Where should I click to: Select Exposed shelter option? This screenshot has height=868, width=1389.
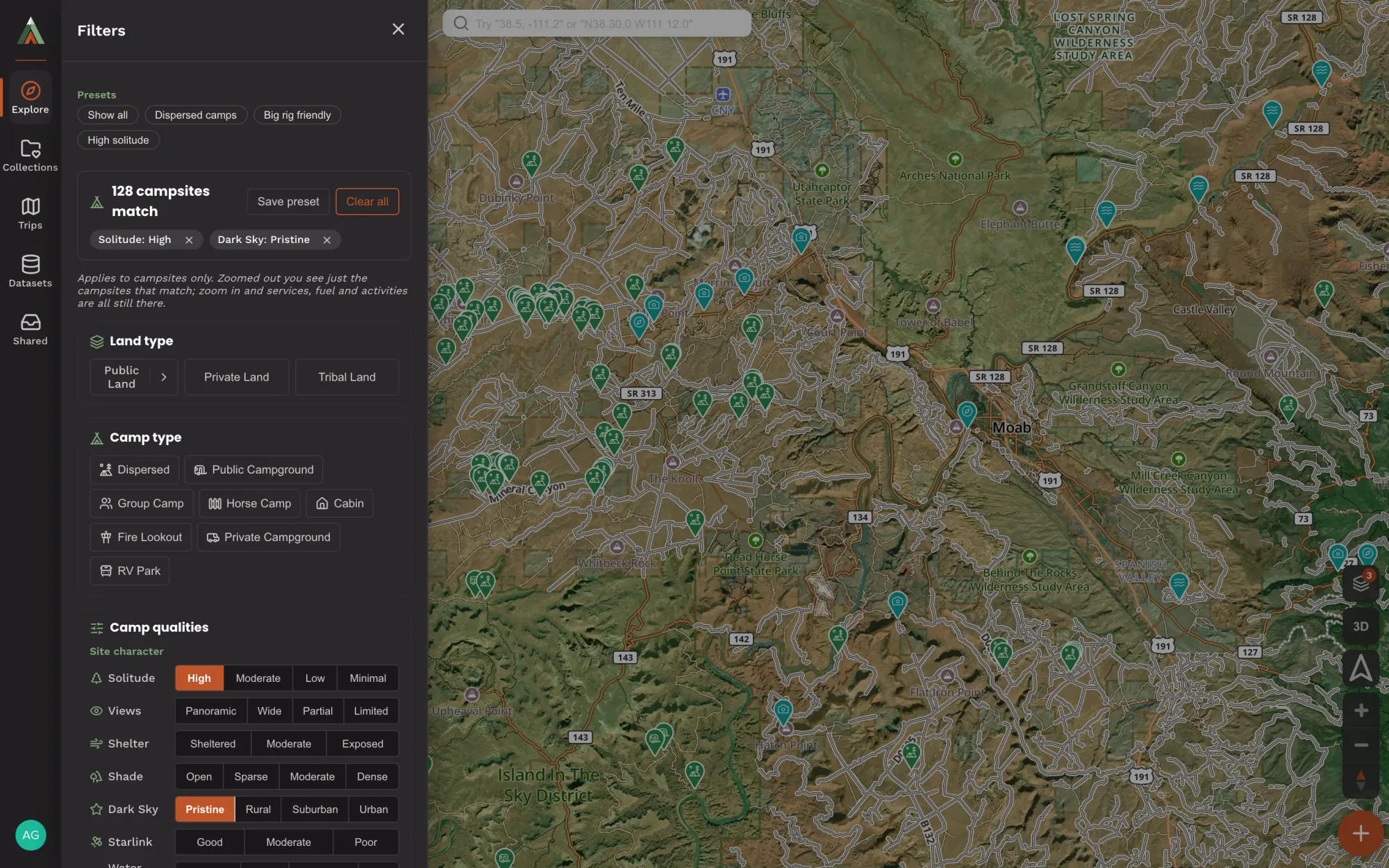tap(363, 744)
